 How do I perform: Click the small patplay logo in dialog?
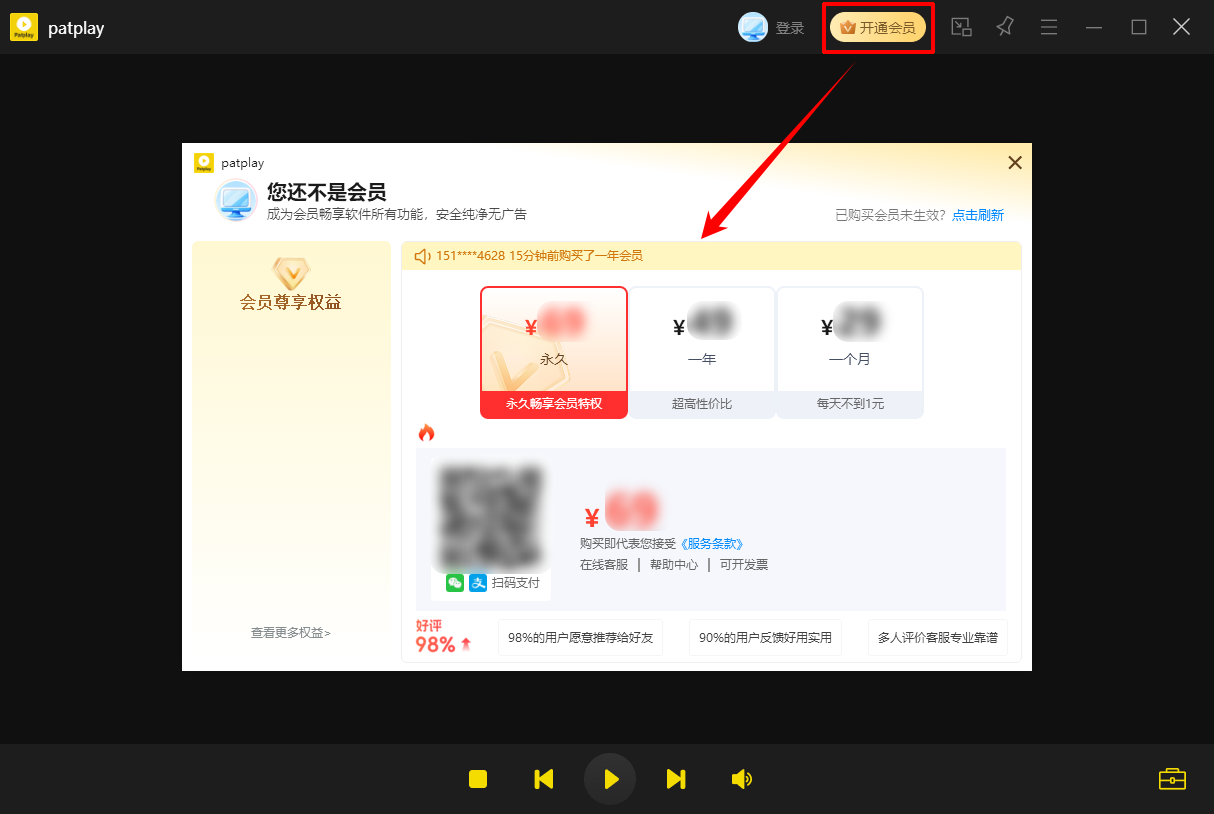pyautogui.click(x=204, y=163)
